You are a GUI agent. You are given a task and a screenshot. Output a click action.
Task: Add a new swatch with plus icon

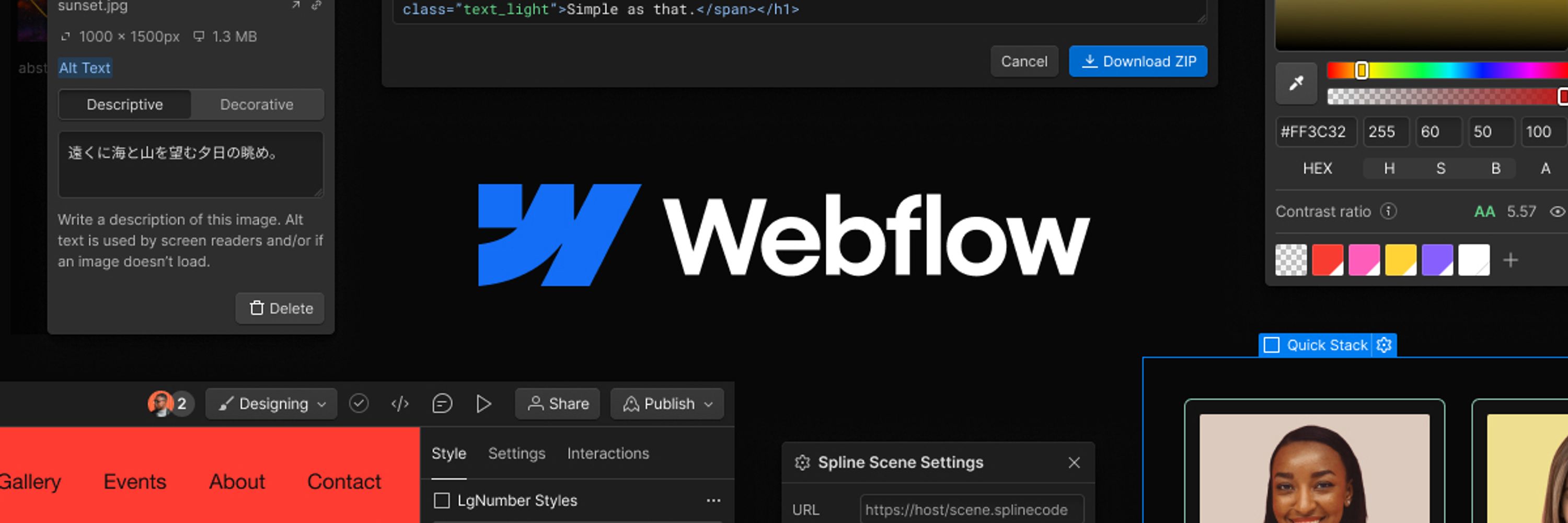point(1511,260)
